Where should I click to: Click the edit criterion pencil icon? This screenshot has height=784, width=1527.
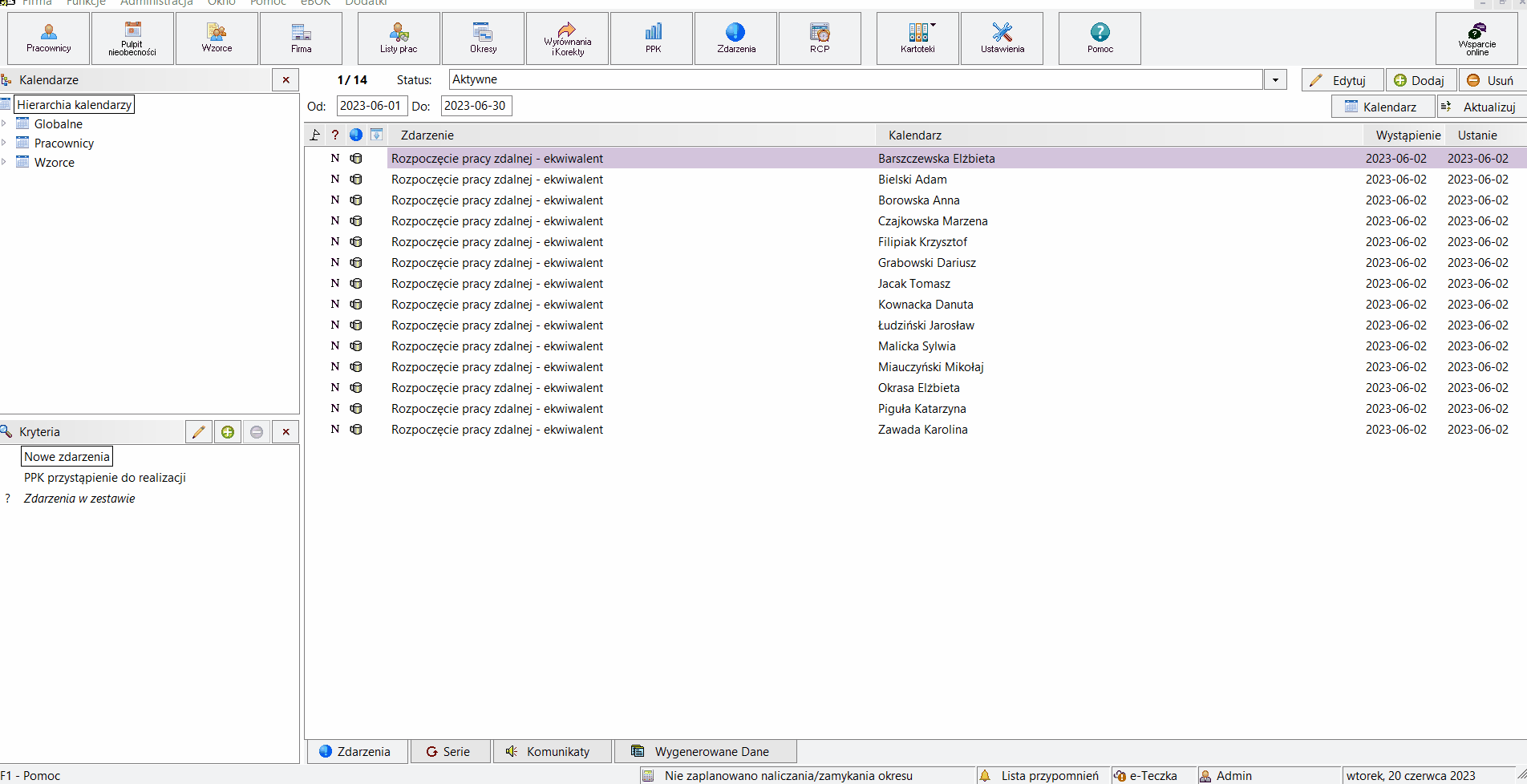tap(199, 432)
